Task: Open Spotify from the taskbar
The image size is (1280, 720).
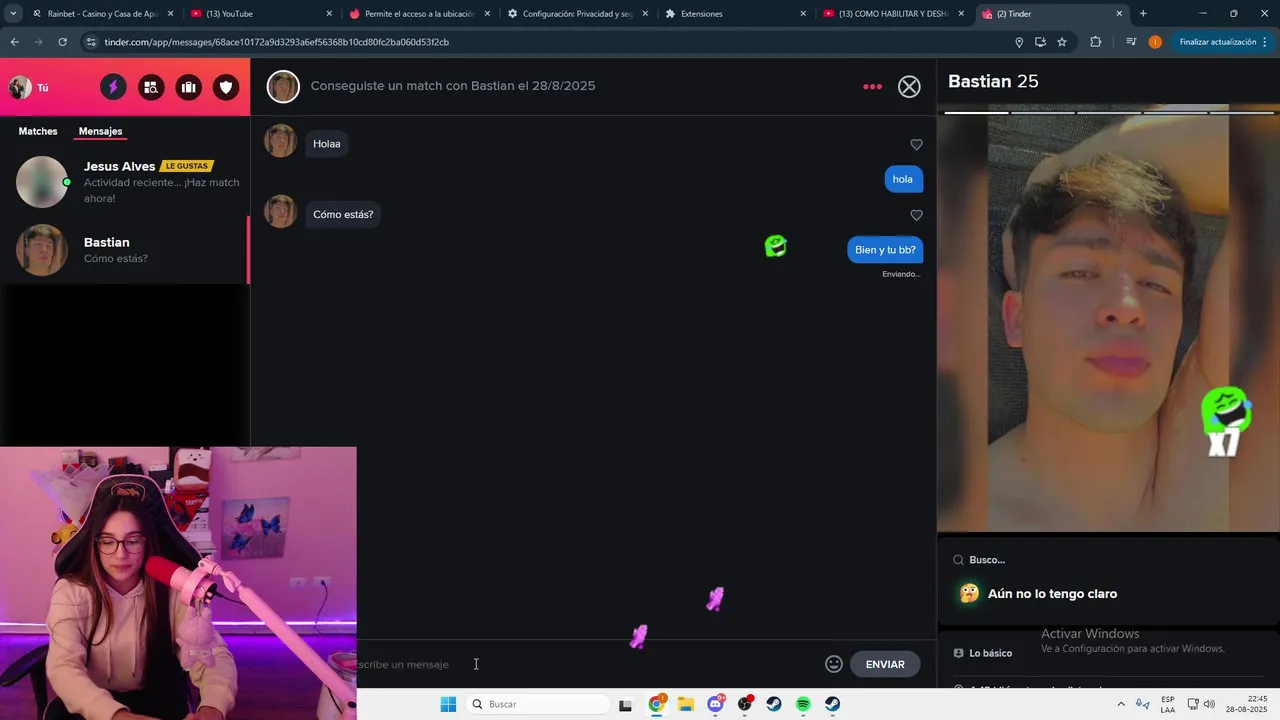Action: point(803,704)
